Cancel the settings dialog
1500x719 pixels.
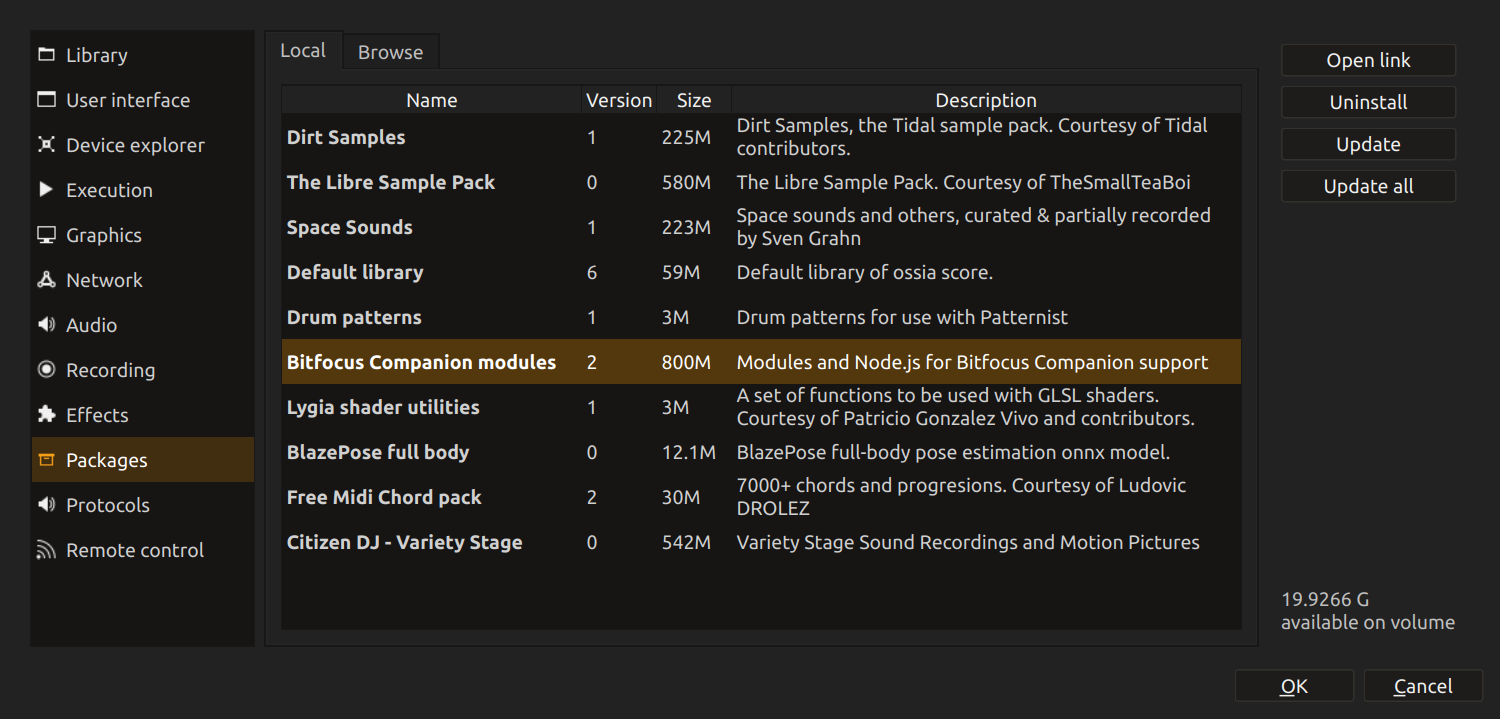pos(1422,686)
